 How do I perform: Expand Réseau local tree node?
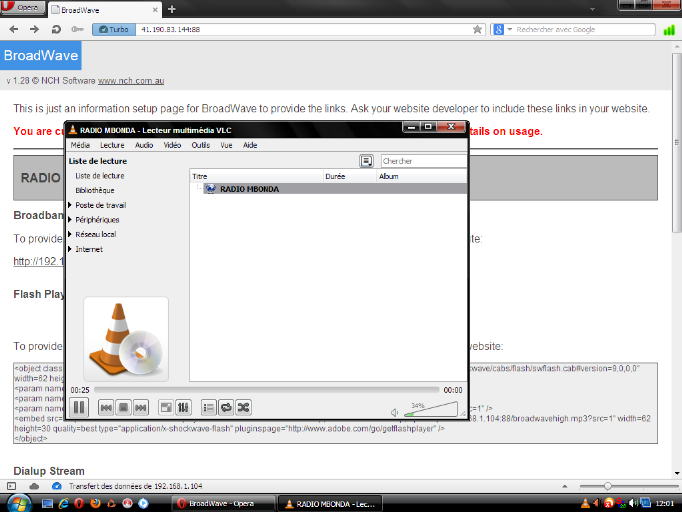tap(70, 234)
